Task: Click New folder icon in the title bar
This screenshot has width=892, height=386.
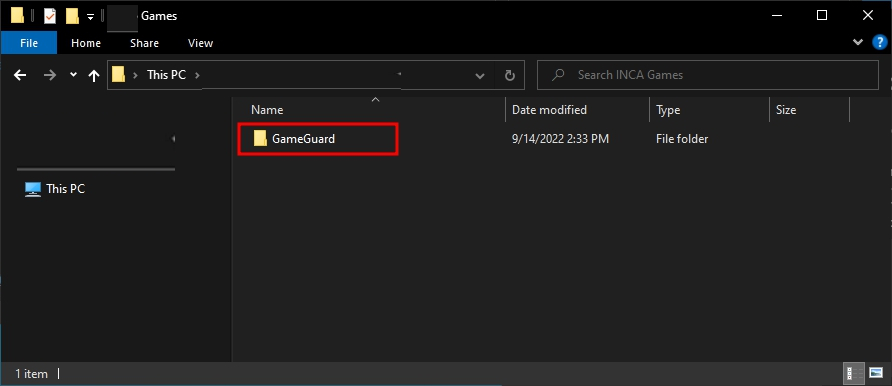Action: click(72, 16)
